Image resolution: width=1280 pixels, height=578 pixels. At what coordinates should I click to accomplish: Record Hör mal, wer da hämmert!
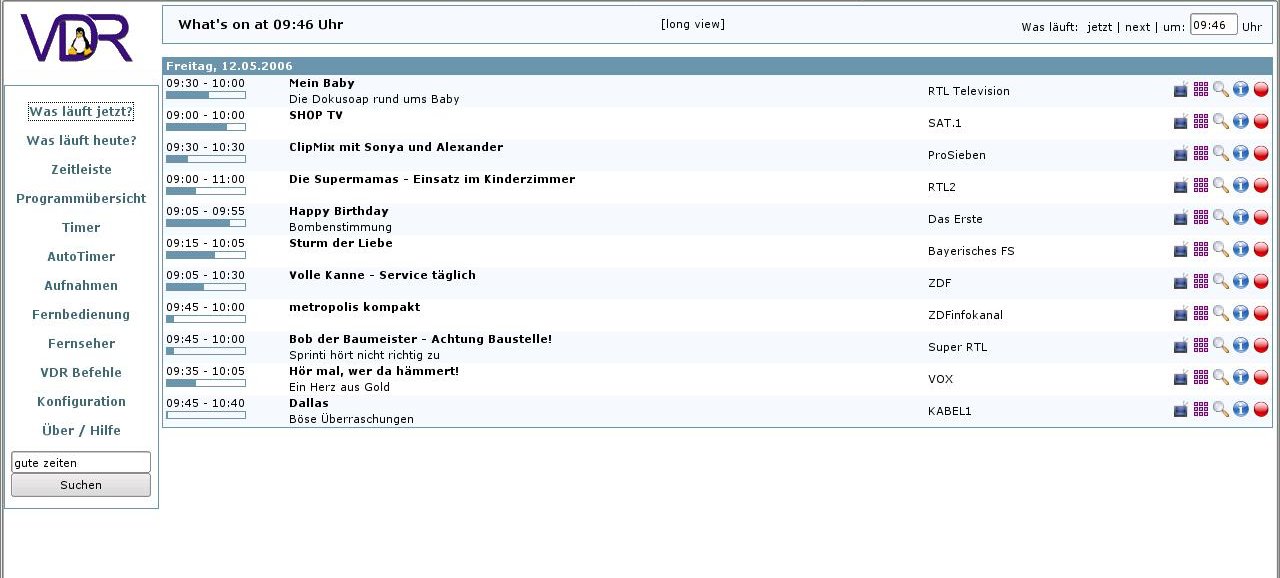pos(1261,378)
